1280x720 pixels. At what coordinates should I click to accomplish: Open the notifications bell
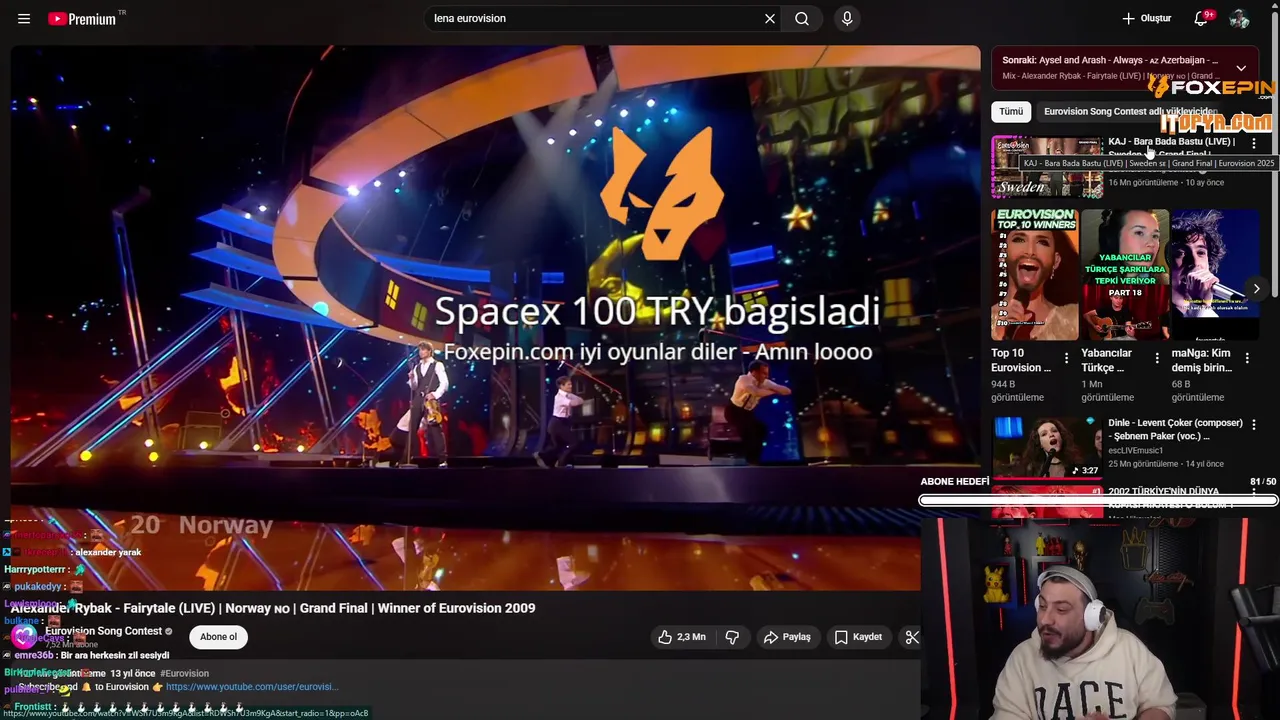(x=1203, y=19)
